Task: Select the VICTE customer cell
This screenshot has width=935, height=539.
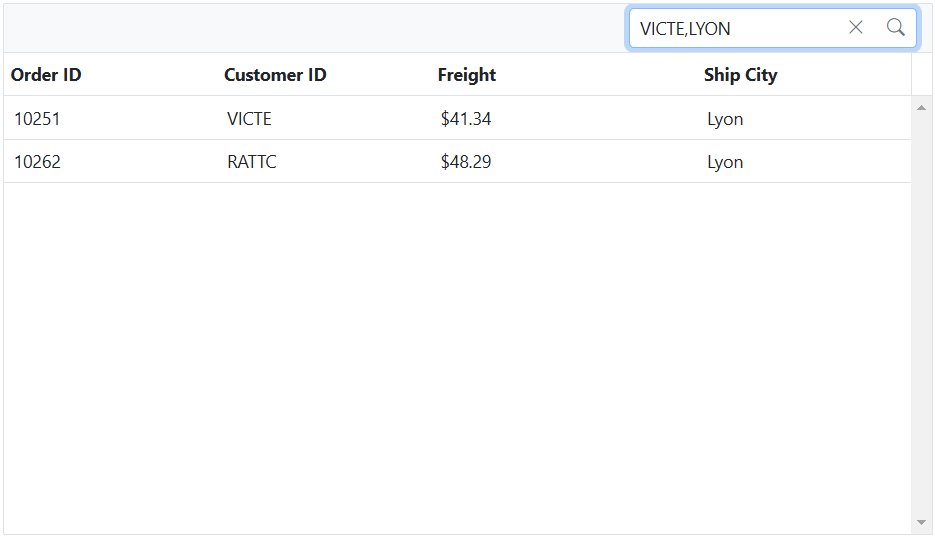Action: [324, 118]
